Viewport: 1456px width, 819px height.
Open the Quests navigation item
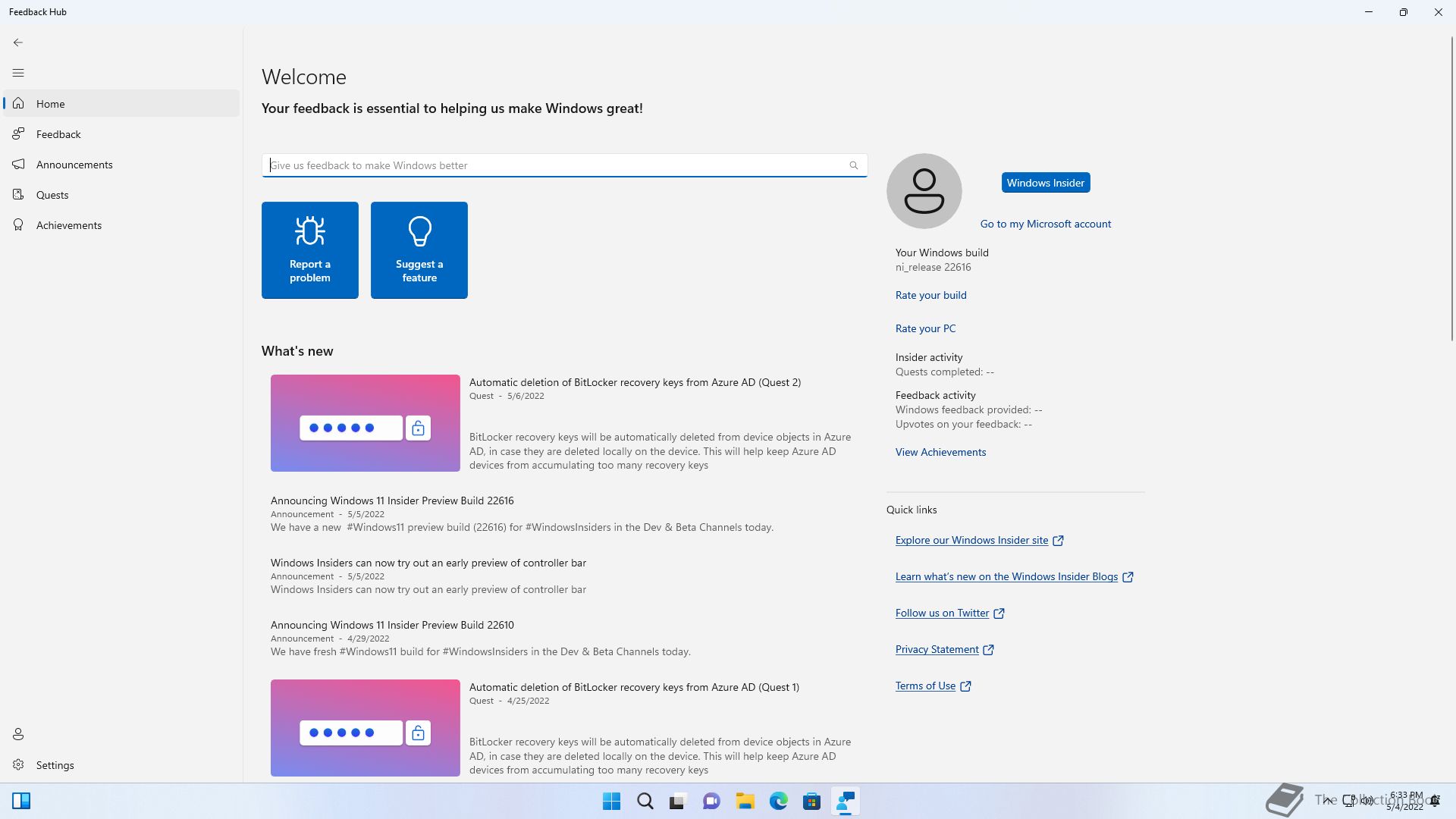tap(121, 195)
